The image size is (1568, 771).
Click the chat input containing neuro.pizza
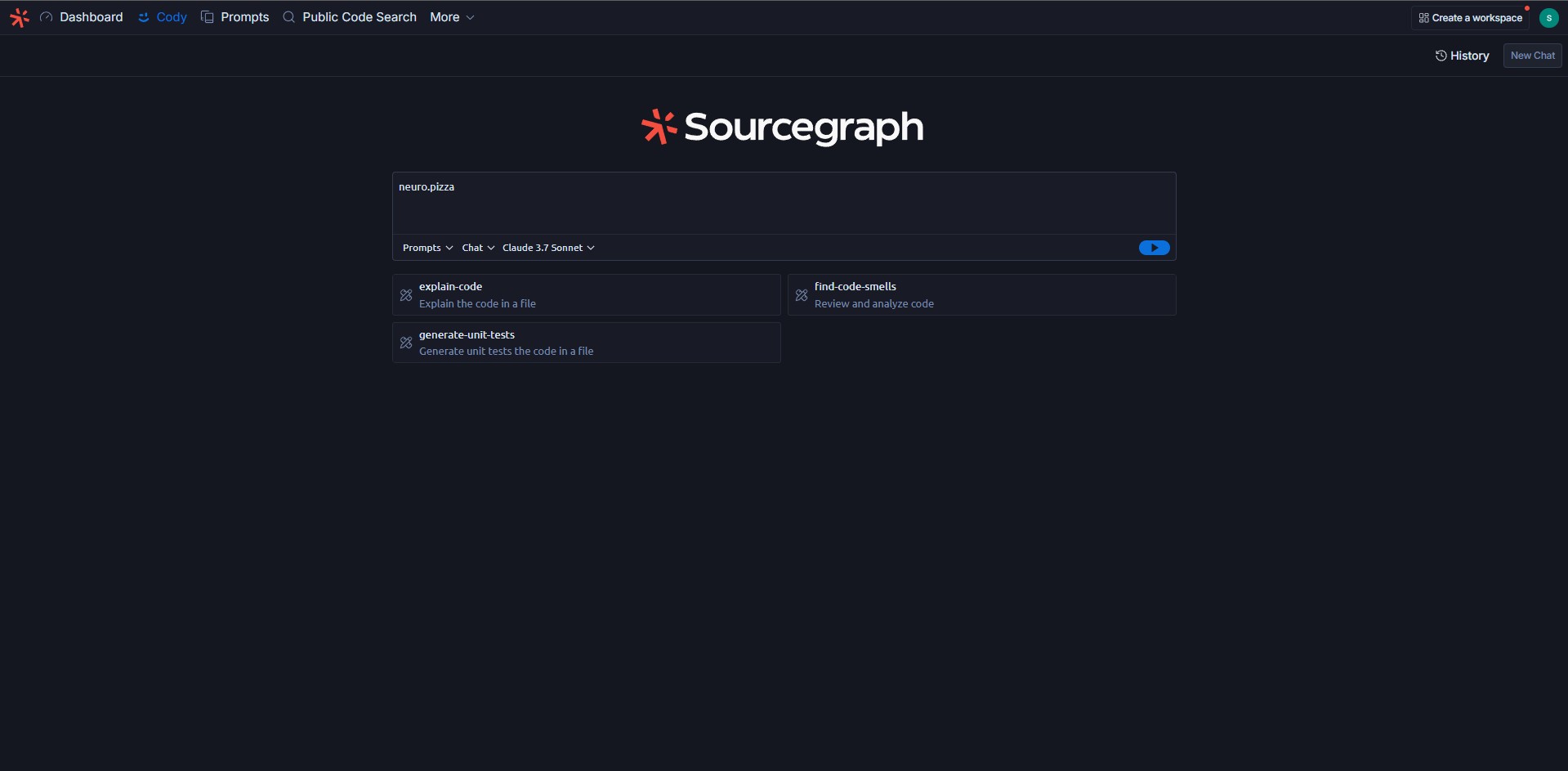point(784,203)
